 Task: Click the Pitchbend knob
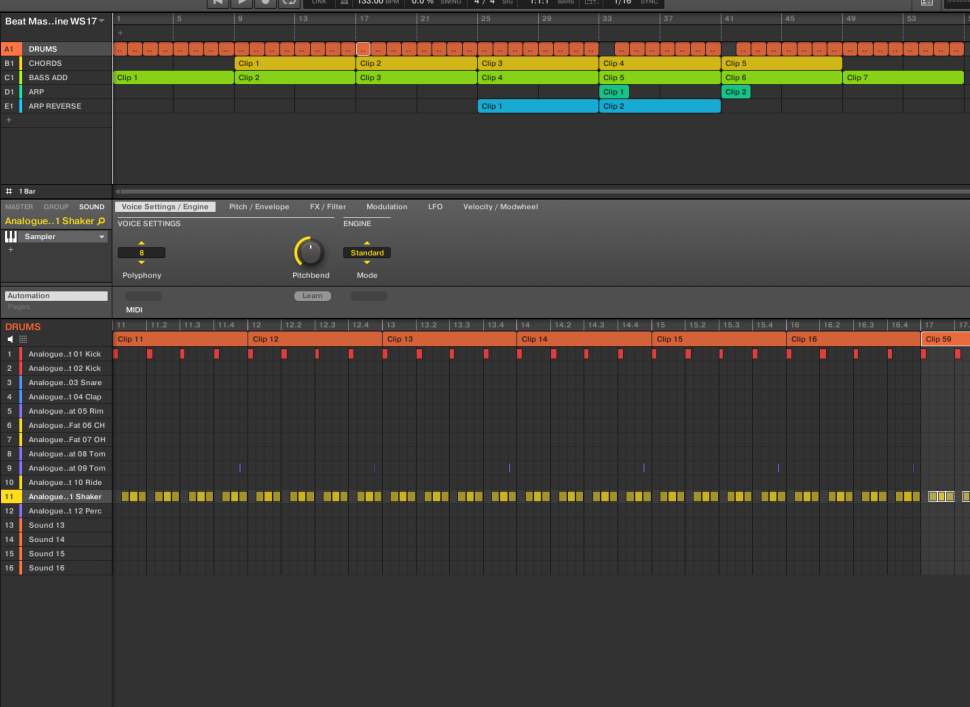pos(310,252)
